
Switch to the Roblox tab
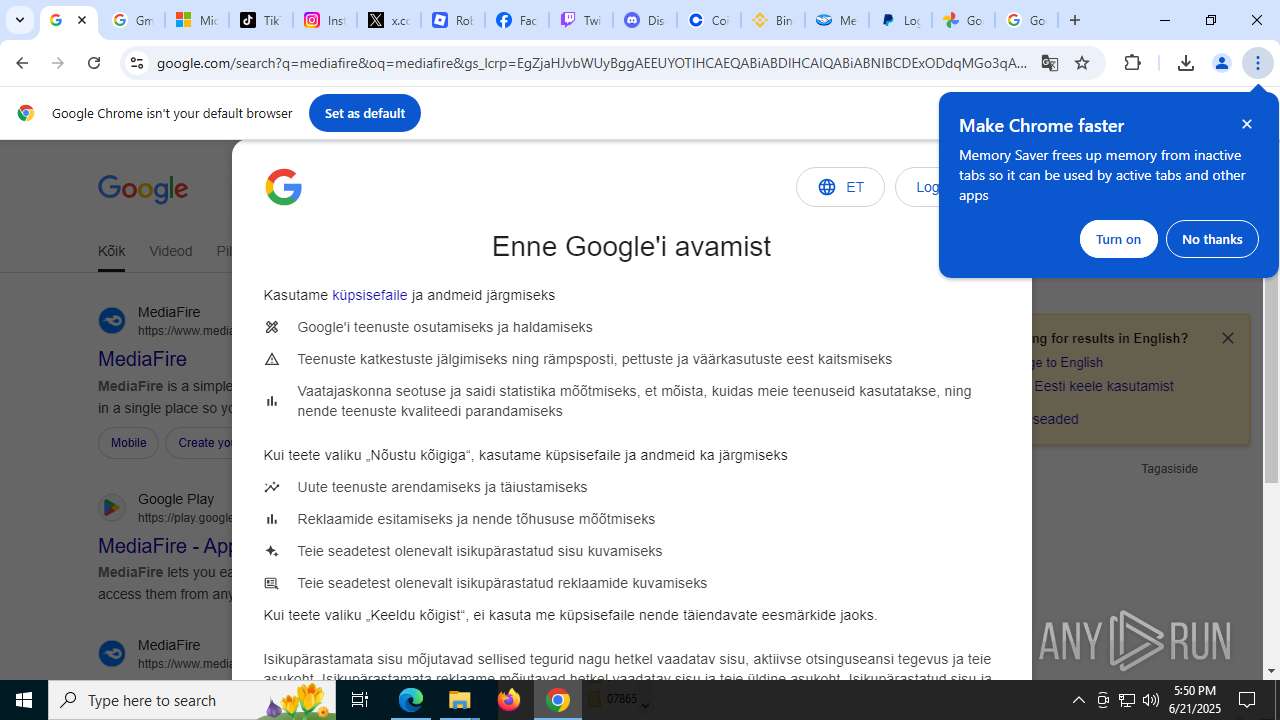coord(452,20)
